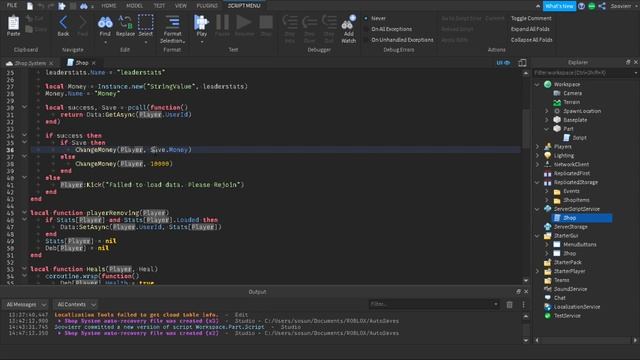Expand Baseplate in Explorer
This screenshot has height=360, width=640.
(547, 120)
